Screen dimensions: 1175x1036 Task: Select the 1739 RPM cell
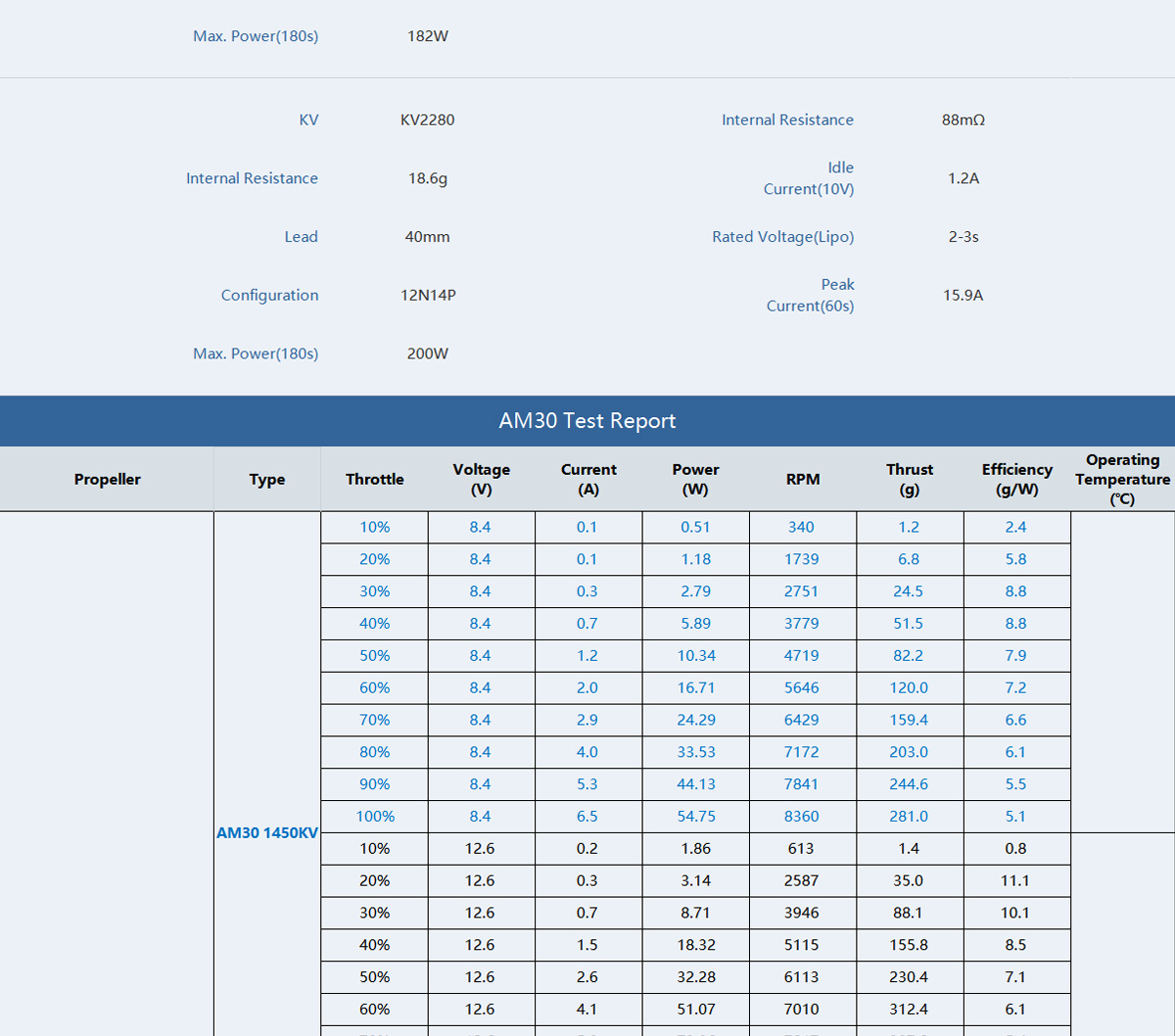click(803, 559)
